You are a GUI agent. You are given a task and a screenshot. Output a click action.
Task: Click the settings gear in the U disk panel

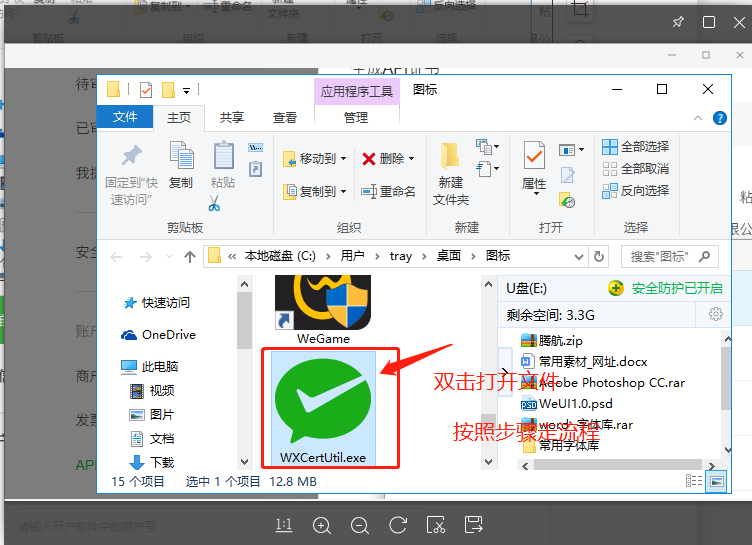(716, 314)
